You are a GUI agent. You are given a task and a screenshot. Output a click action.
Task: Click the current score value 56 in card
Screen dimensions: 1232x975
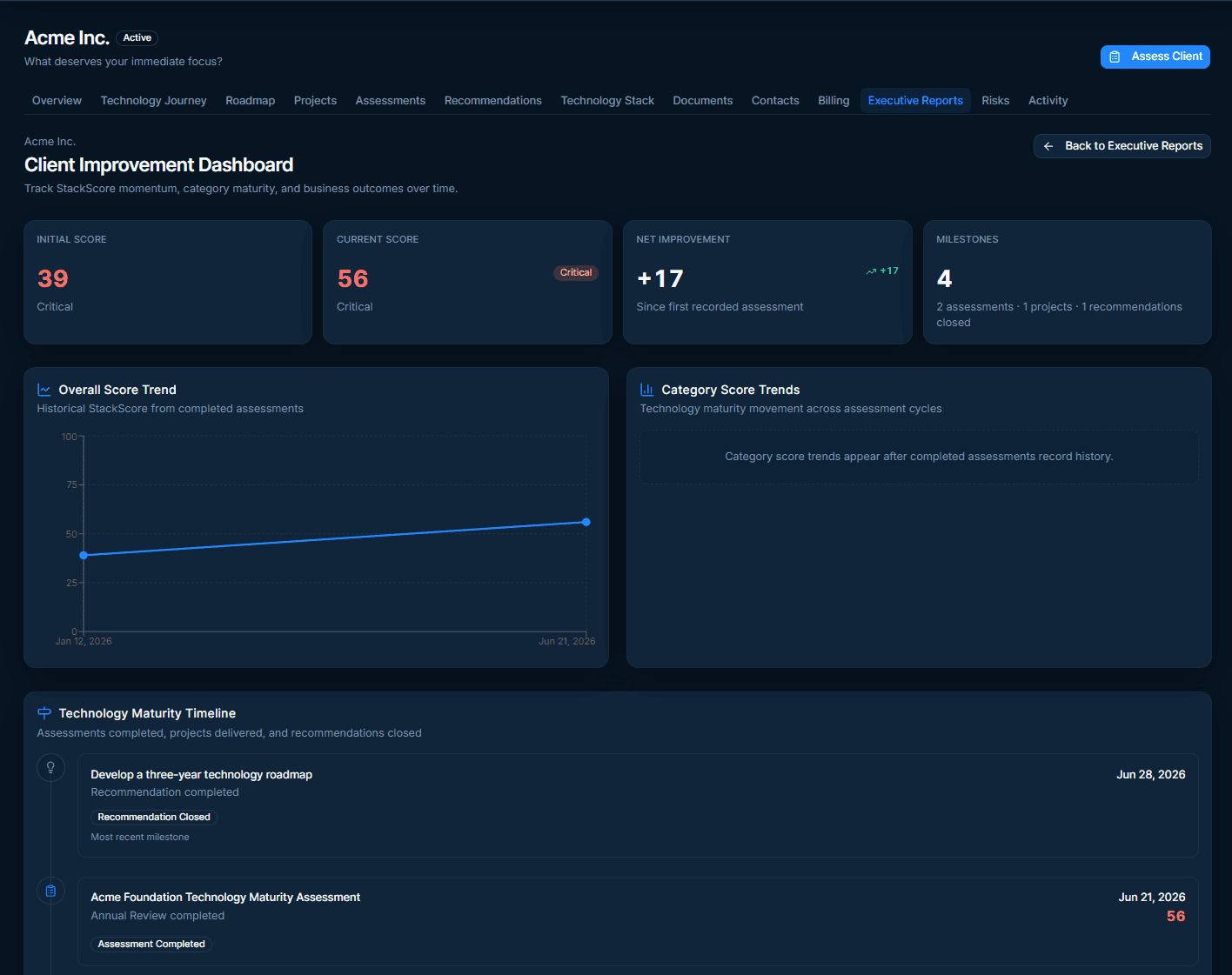pos(353,278)
